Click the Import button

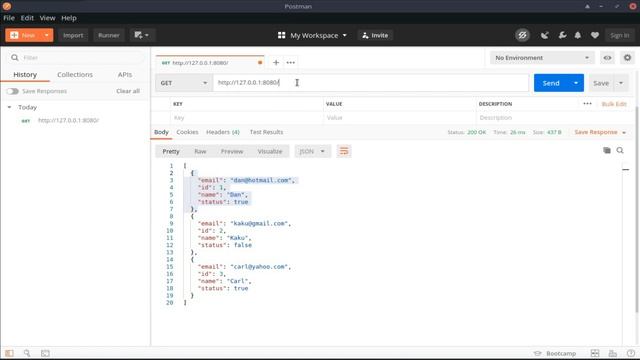73,35
